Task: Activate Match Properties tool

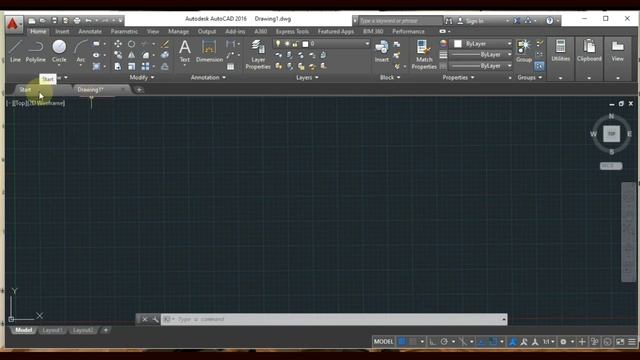Action: tap(424, 55)
